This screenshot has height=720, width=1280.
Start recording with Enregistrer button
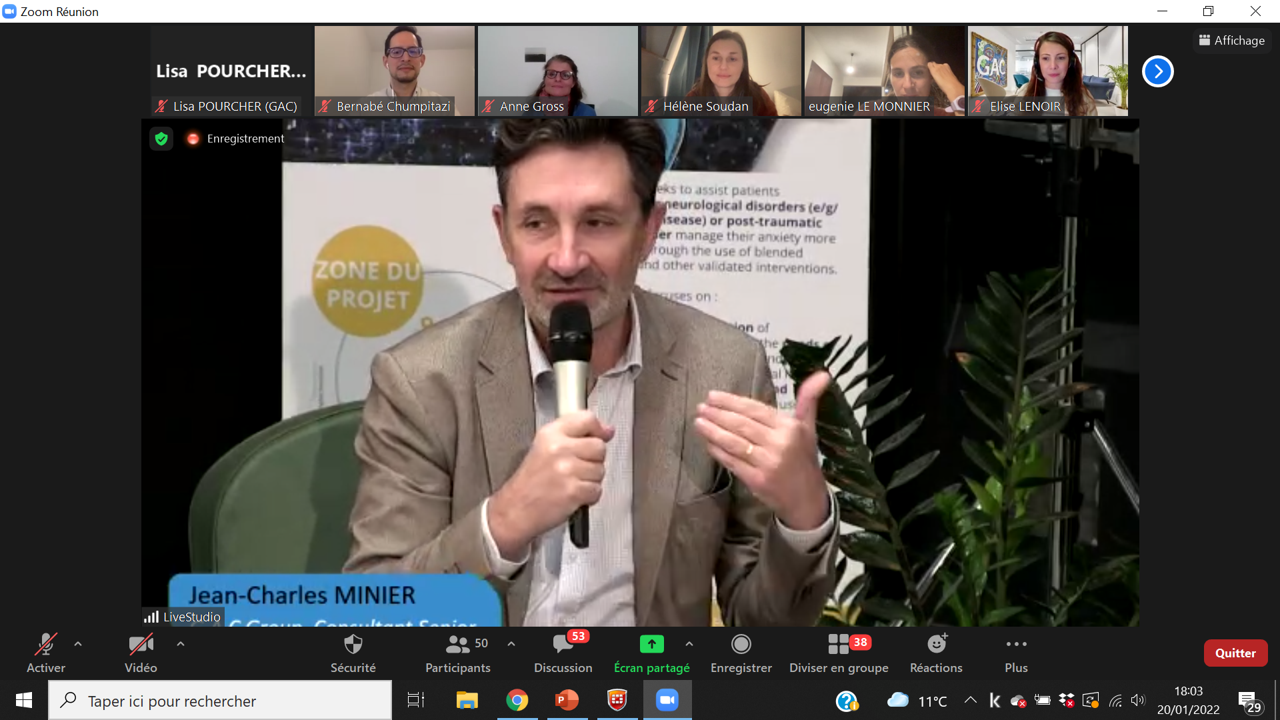click(741, 653)
